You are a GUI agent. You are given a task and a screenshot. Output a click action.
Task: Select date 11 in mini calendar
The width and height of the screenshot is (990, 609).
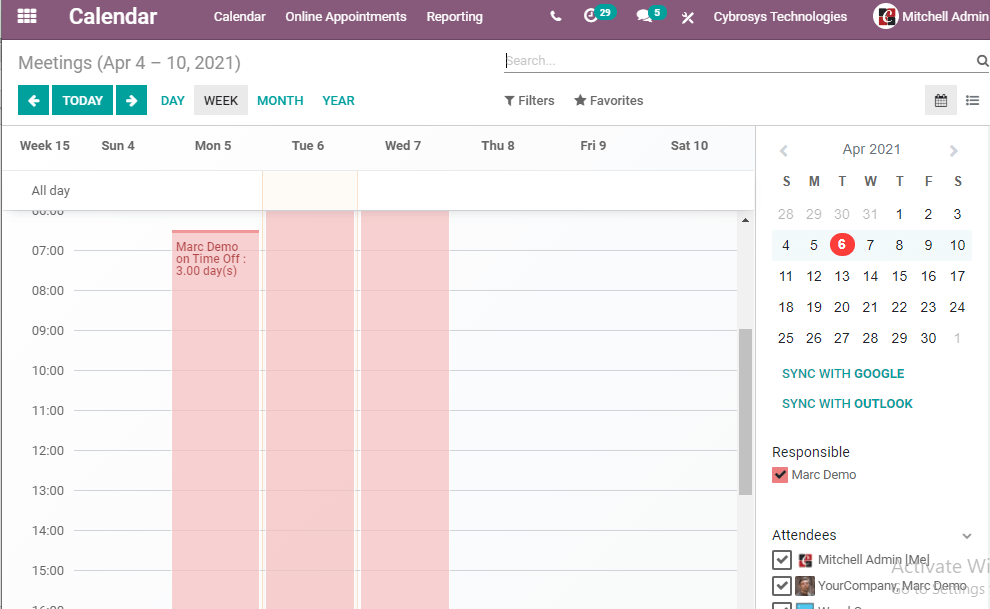pos(785,276)
